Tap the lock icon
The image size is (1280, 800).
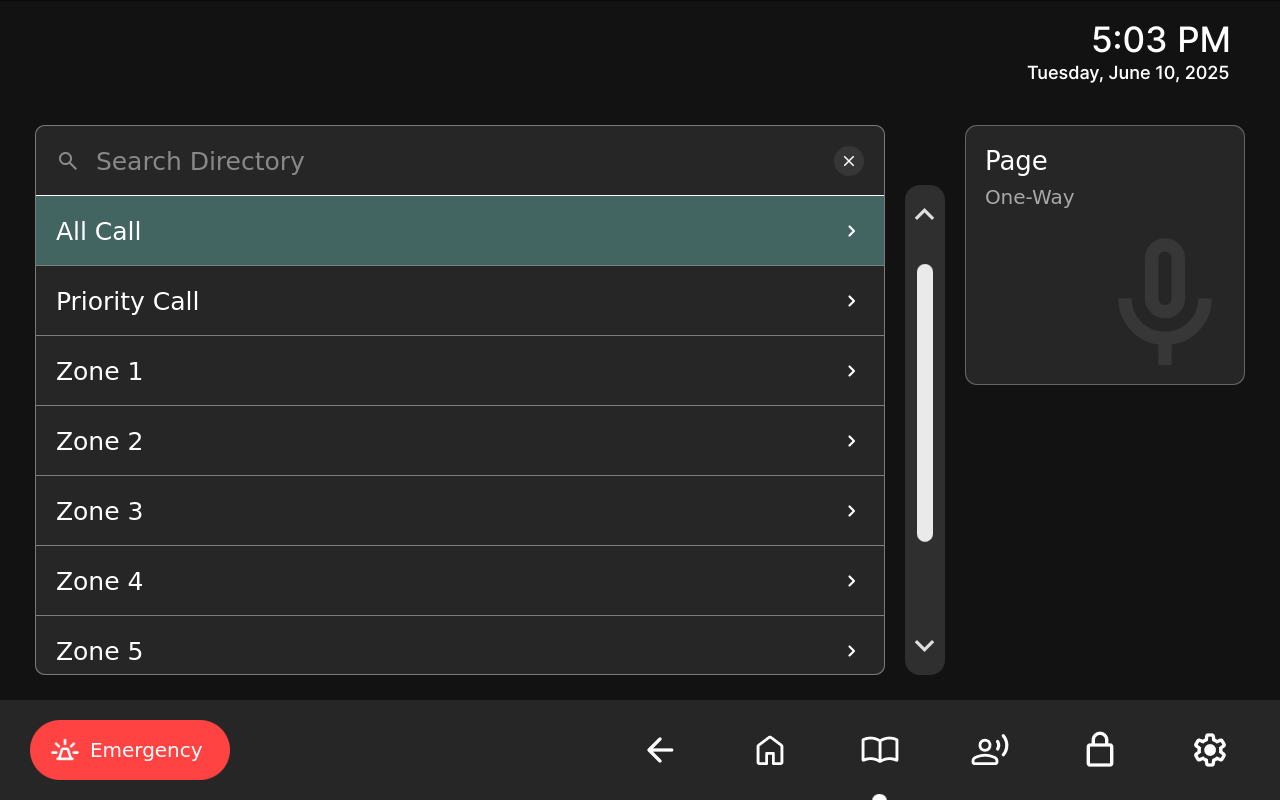pos(1100,750)
